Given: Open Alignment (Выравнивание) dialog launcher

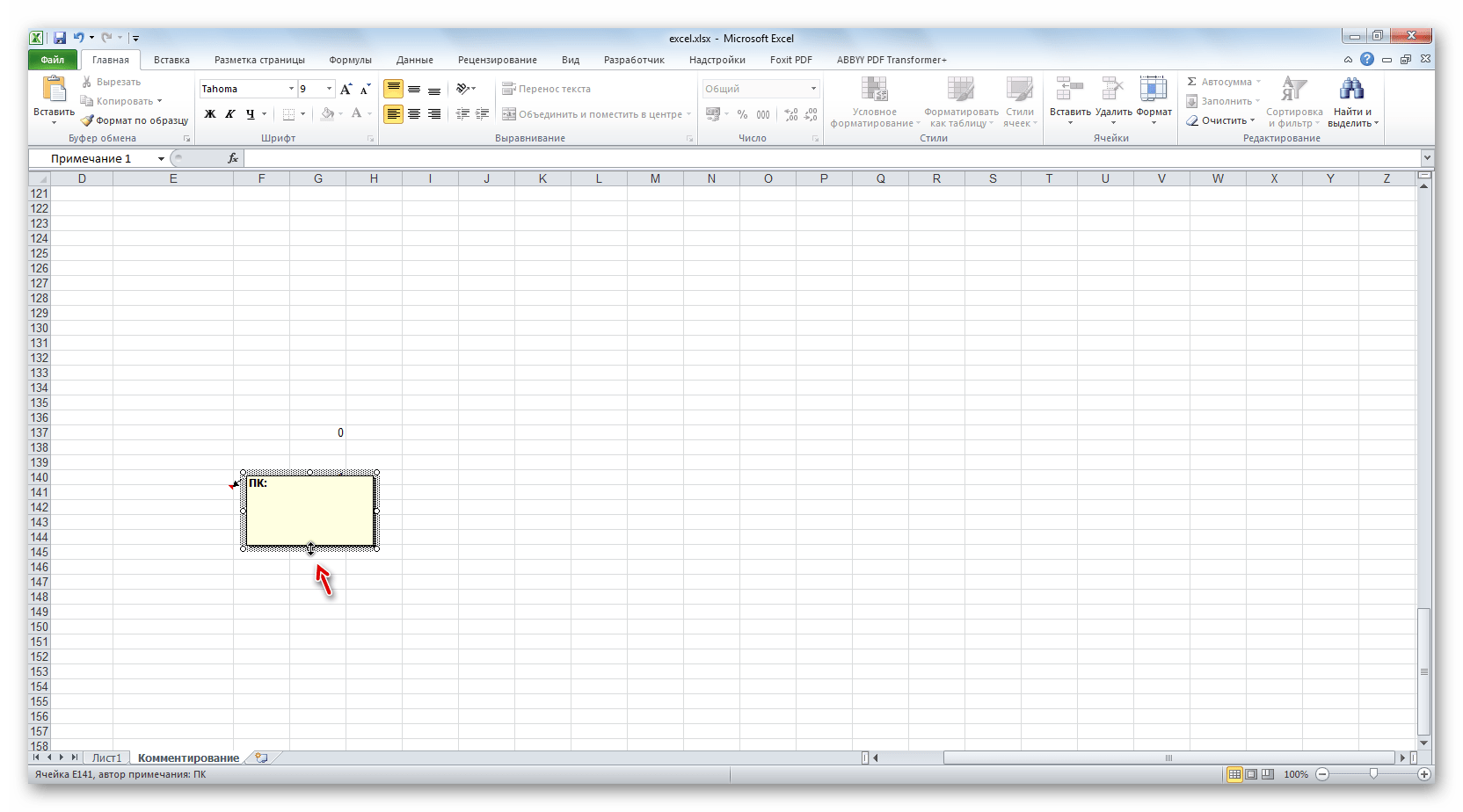Looking at the screenshot, I should pyautogui.click(x=690, y=139).
